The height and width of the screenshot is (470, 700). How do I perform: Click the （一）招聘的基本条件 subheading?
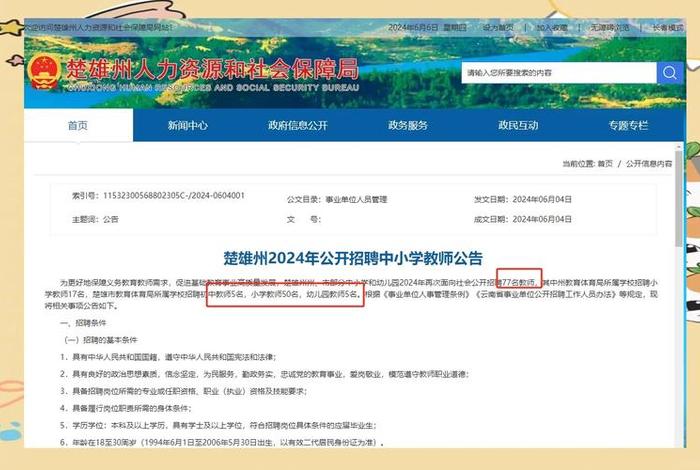point(100,340)
